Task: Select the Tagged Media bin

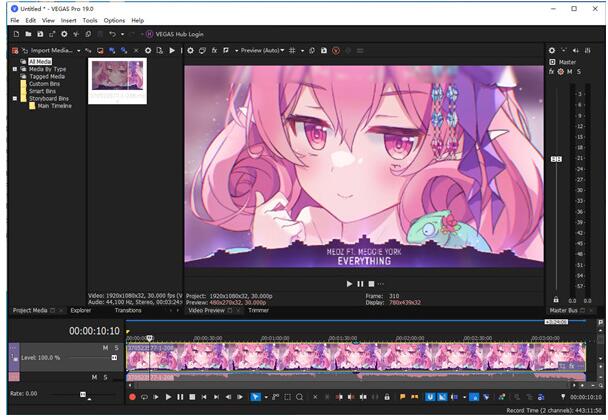Action: pos(47,76)
